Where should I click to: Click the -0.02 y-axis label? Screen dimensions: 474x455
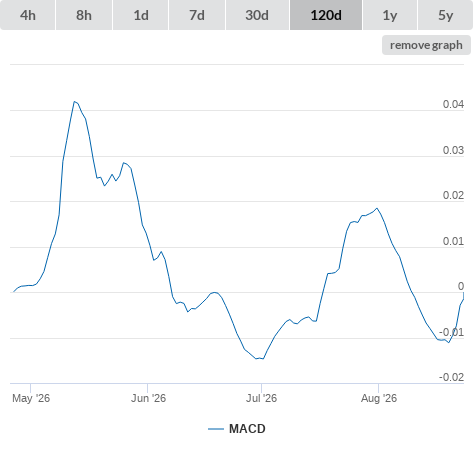point(452,377)
